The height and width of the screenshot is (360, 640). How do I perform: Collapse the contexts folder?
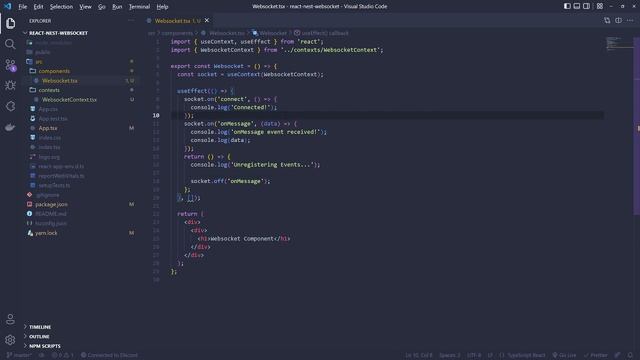(x=49, y=90)
